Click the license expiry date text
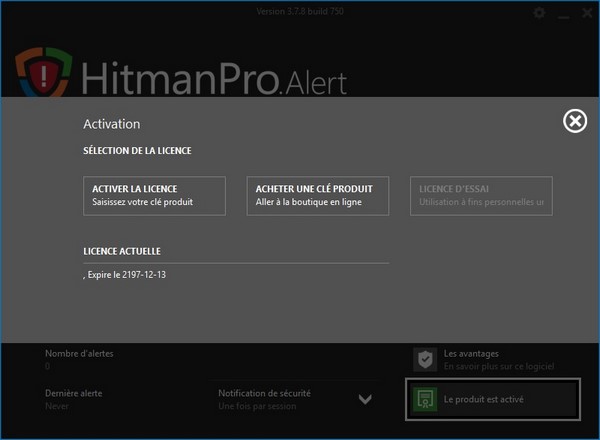Screen dimensions: 600x440 125,275
